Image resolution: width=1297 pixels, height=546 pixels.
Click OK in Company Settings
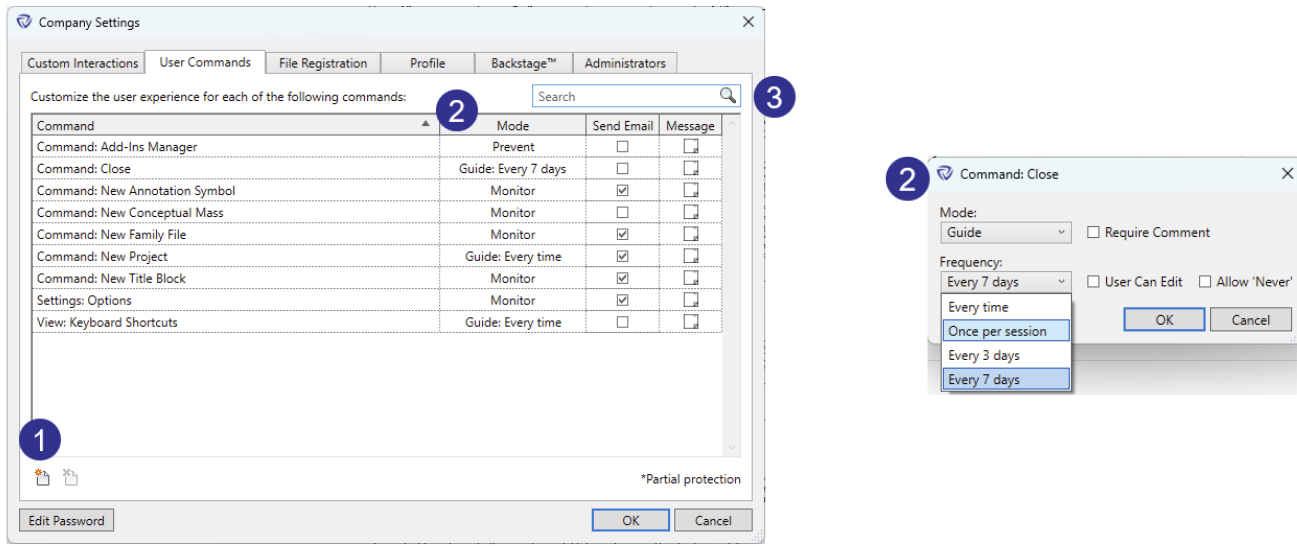630,520
